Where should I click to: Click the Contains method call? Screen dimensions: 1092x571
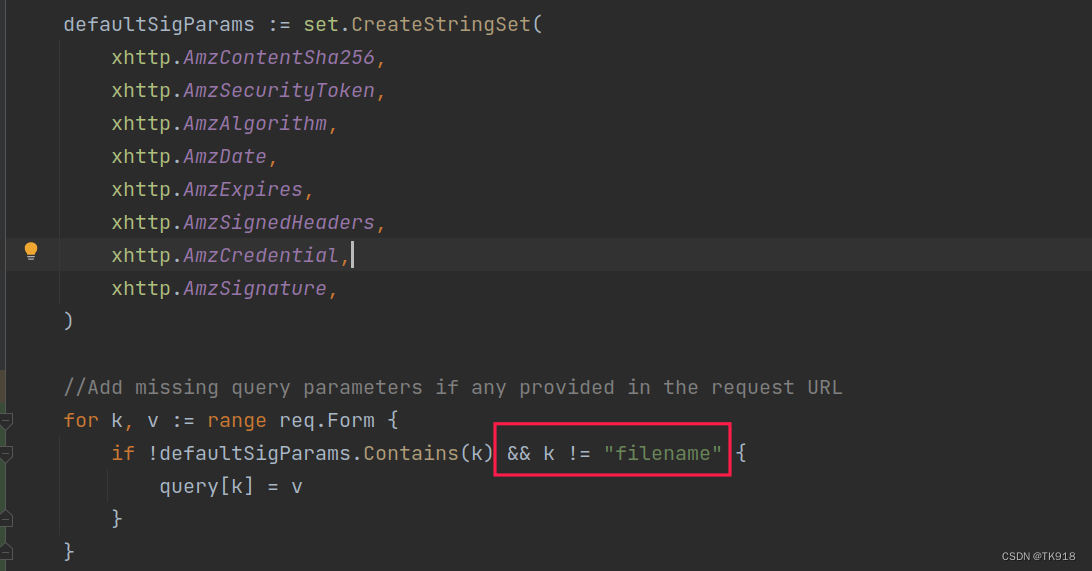[411, 453]
